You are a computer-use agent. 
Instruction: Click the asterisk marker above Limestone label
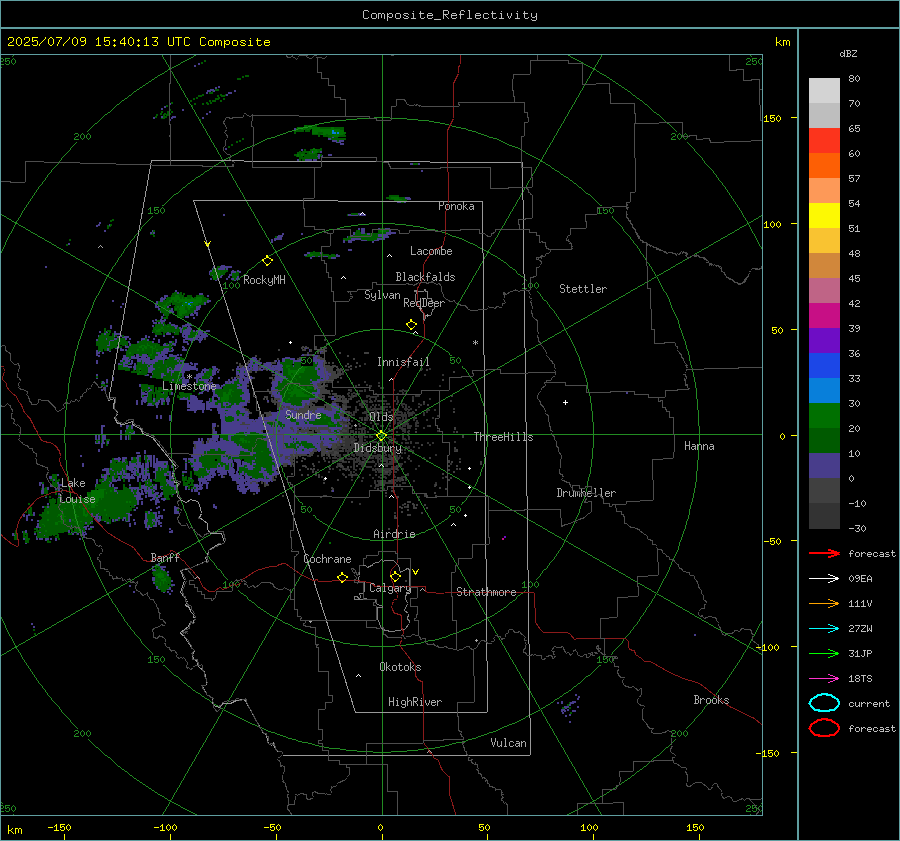click(x=189, y=377)
